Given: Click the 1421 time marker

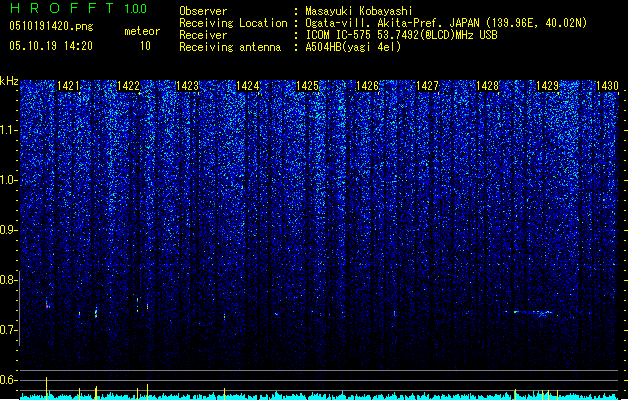Looking at the screenshot, I should tap(68, 86).
